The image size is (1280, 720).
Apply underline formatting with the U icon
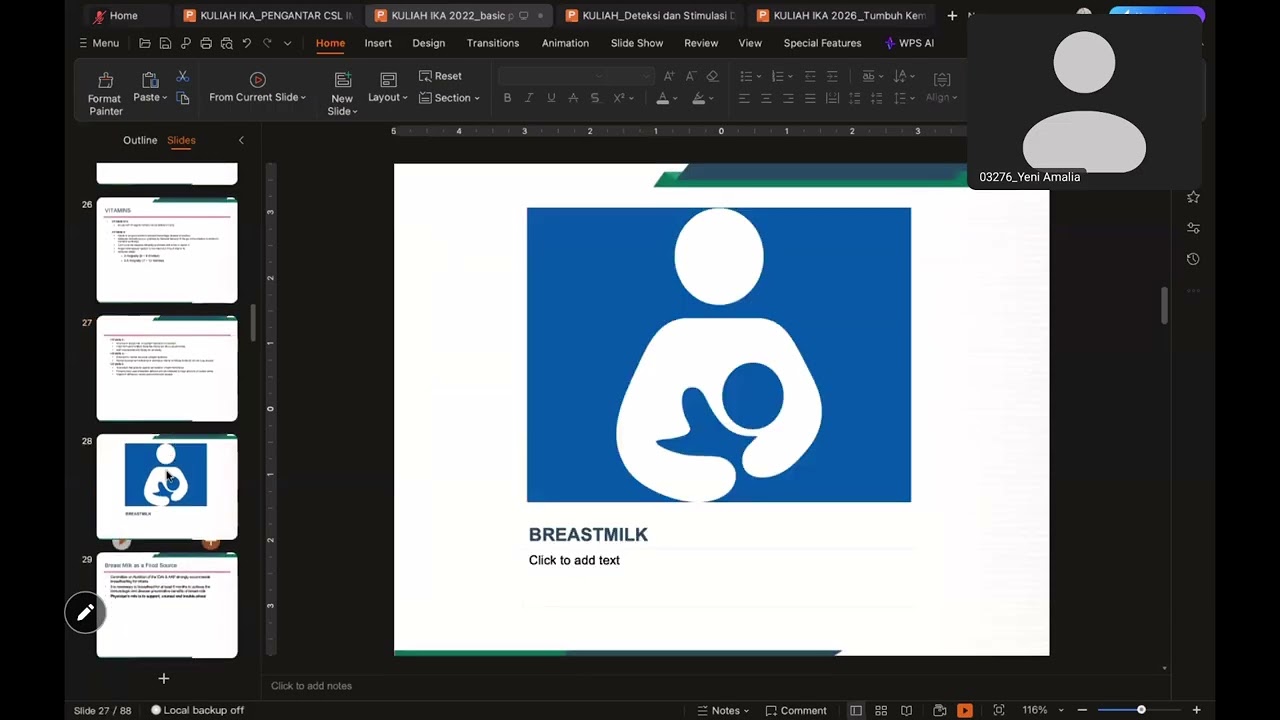tap(551, 98)
